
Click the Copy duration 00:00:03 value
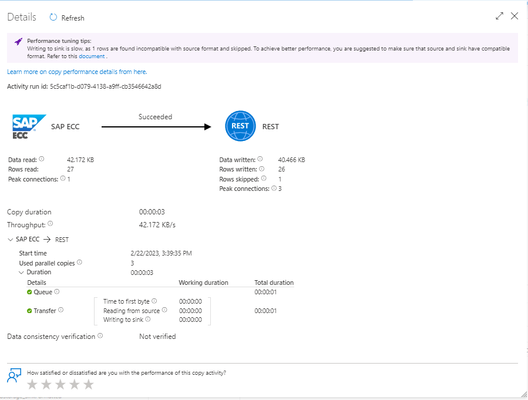click(152, 212)
